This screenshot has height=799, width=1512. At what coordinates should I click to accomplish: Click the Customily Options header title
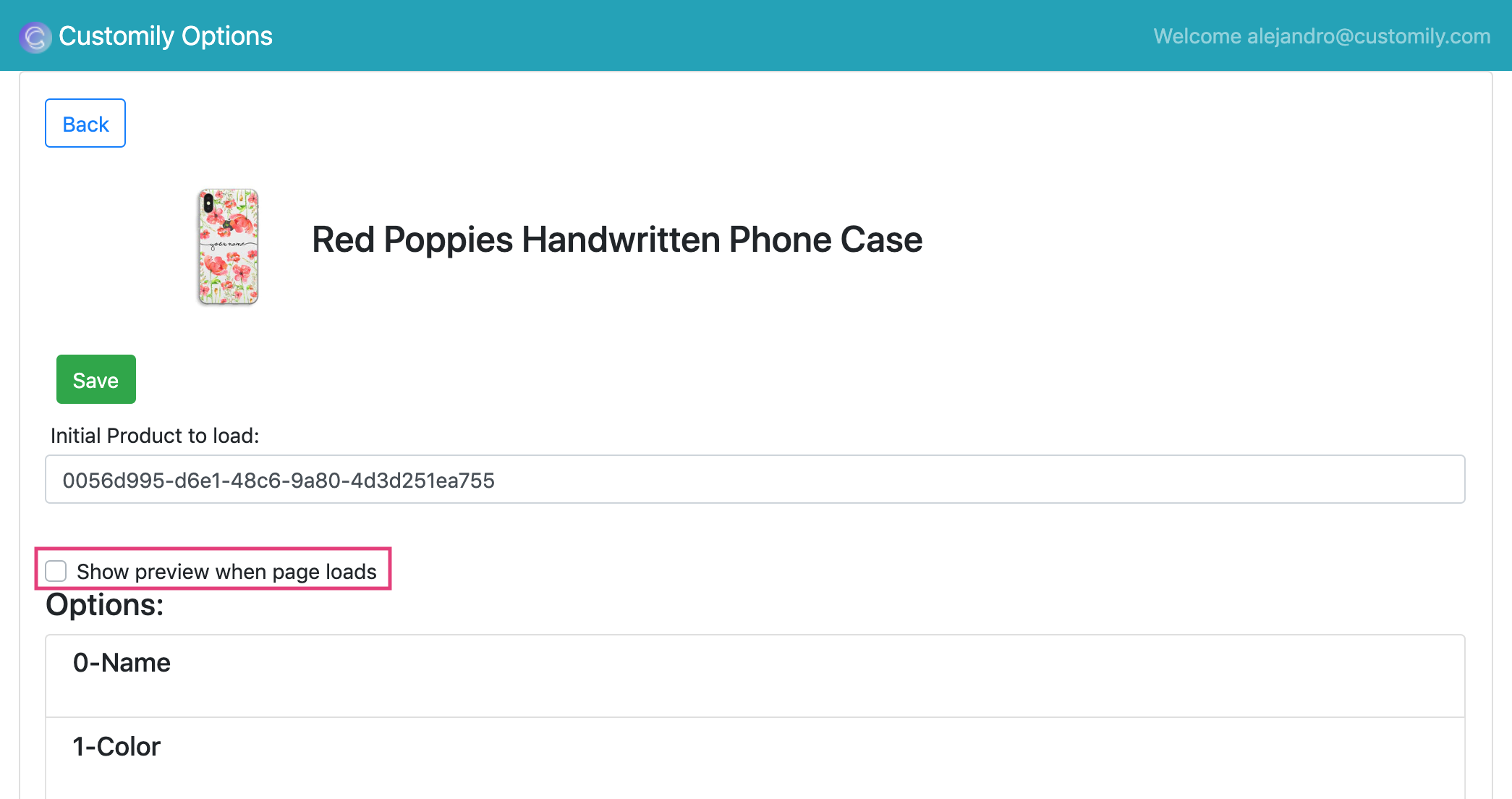click(x=166, y=36)
